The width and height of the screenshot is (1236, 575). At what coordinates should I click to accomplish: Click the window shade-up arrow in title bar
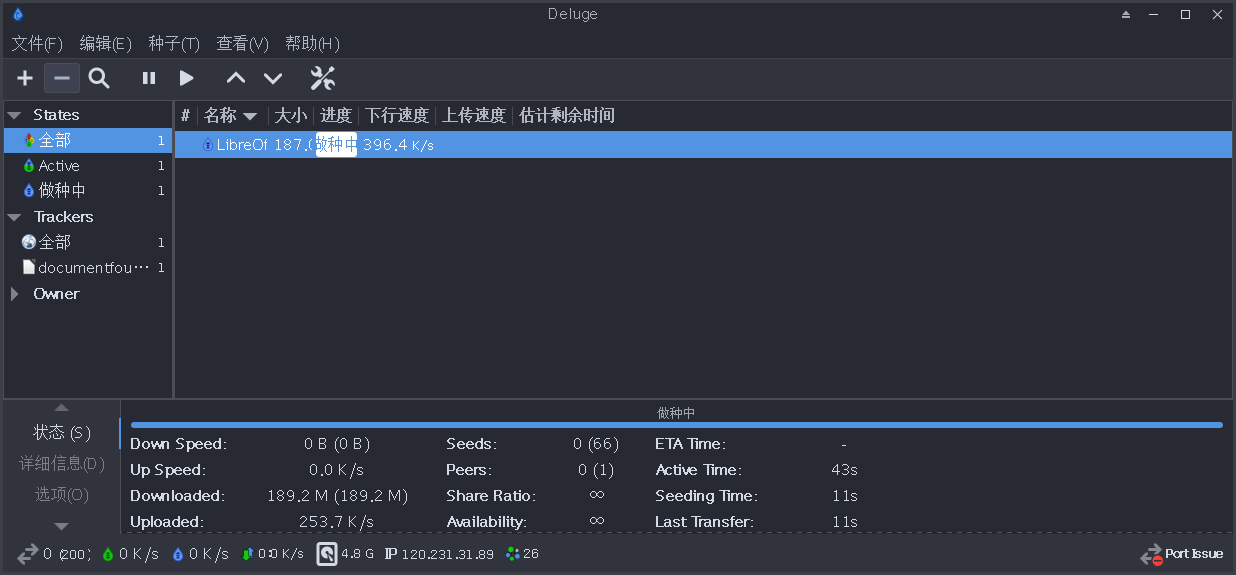pos(1127,14)
